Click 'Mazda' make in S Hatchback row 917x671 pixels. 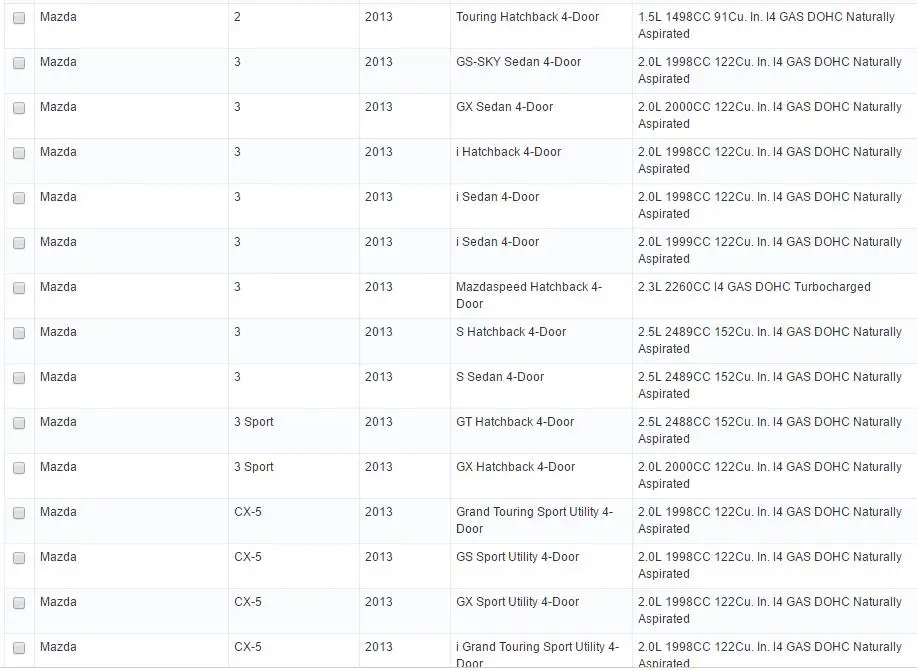pos(58,332)
